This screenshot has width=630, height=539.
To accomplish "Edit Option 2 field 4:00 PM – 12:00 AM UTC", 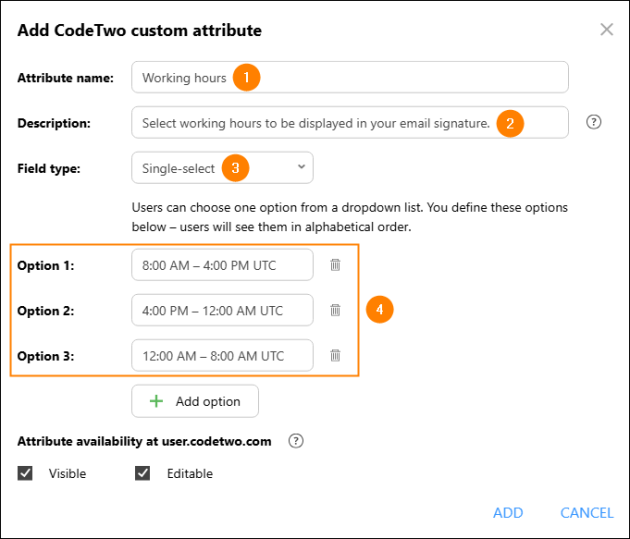I will coord(222,310).
